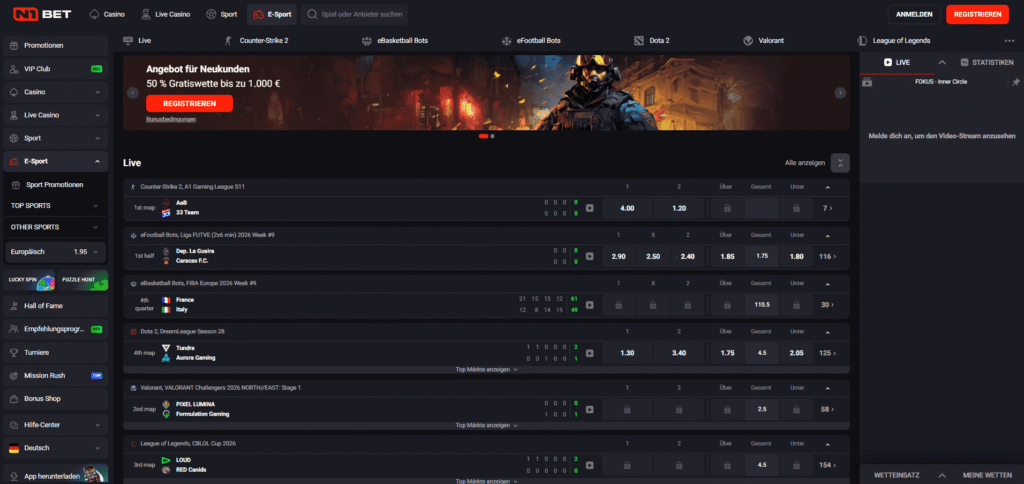Image resolution: width=1024 pixels, height=484 pixels.
Task: Open the Deutsch language dropdown
Action: coord(56,448)
